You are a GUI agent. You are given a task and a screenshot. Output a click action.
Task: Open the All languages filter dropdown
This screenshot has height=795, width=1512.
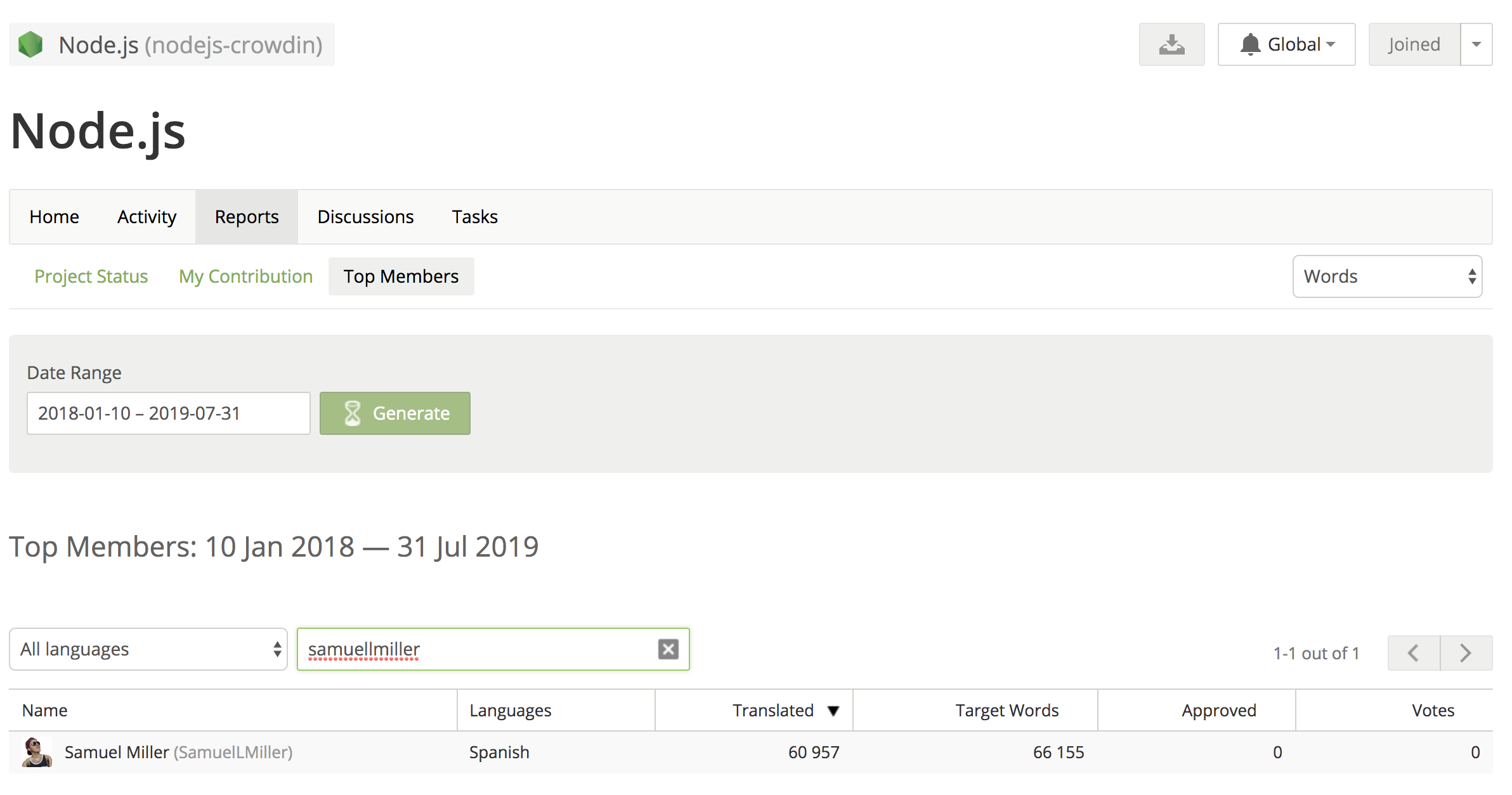coord(148,649)
